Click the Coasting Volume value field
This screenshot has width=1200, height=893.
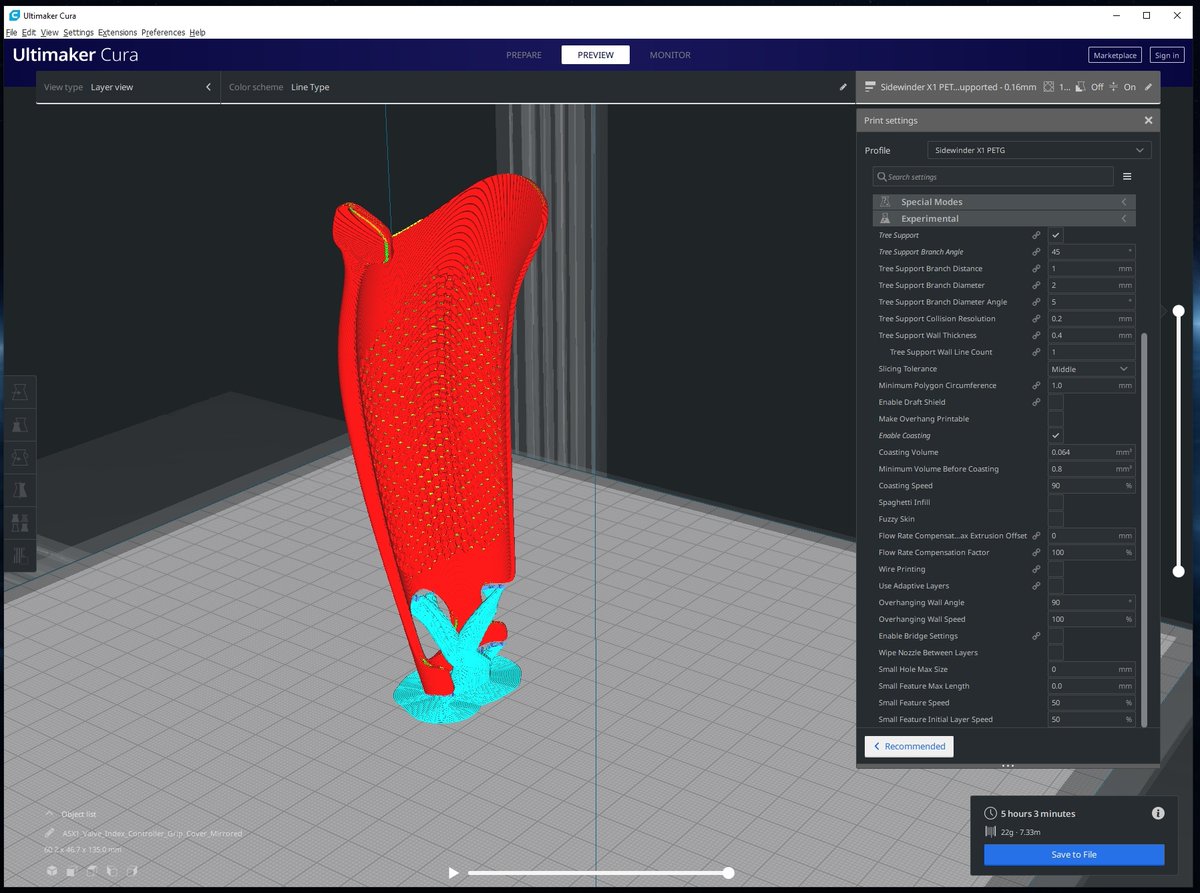click(x=1091, y=452)
